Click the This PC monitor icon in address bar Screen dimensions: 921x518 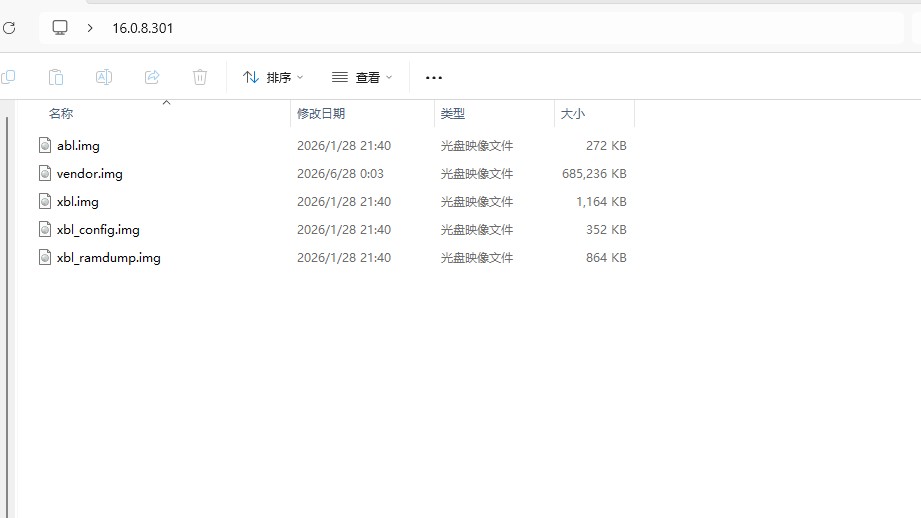coord(60,28)
